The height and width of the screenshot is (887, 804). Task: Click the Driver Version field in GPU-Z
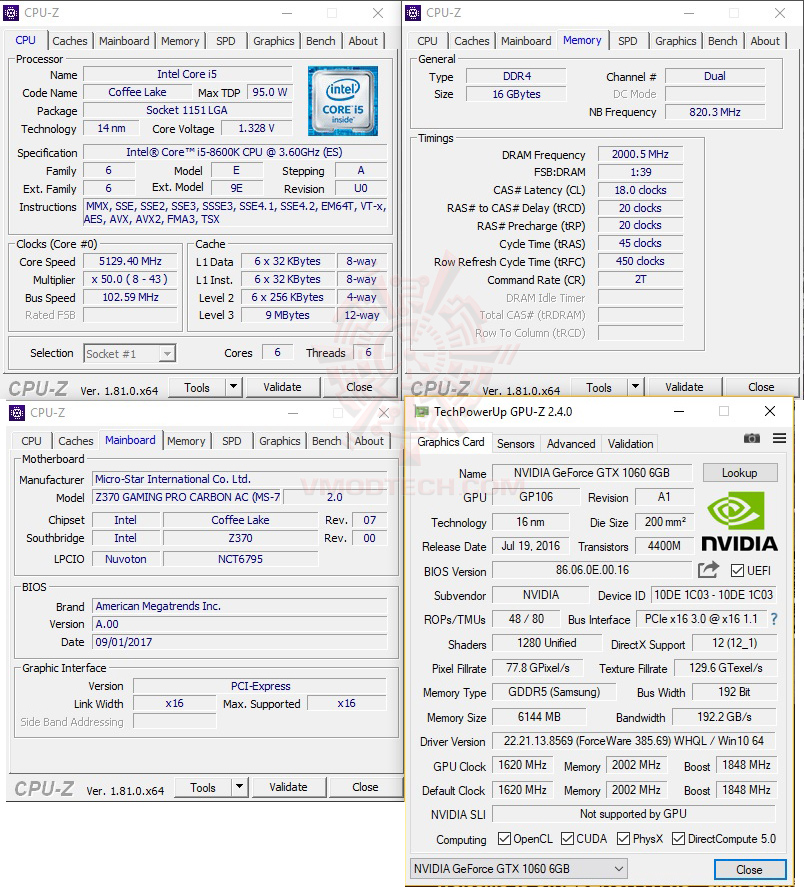click(x=634, y=740)
